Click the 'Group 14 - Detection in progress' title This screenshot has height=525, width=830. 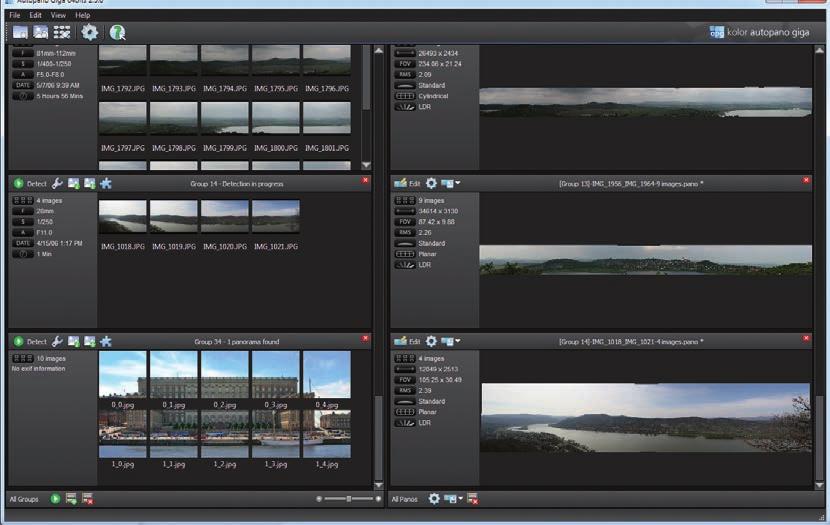coord(237,184)
